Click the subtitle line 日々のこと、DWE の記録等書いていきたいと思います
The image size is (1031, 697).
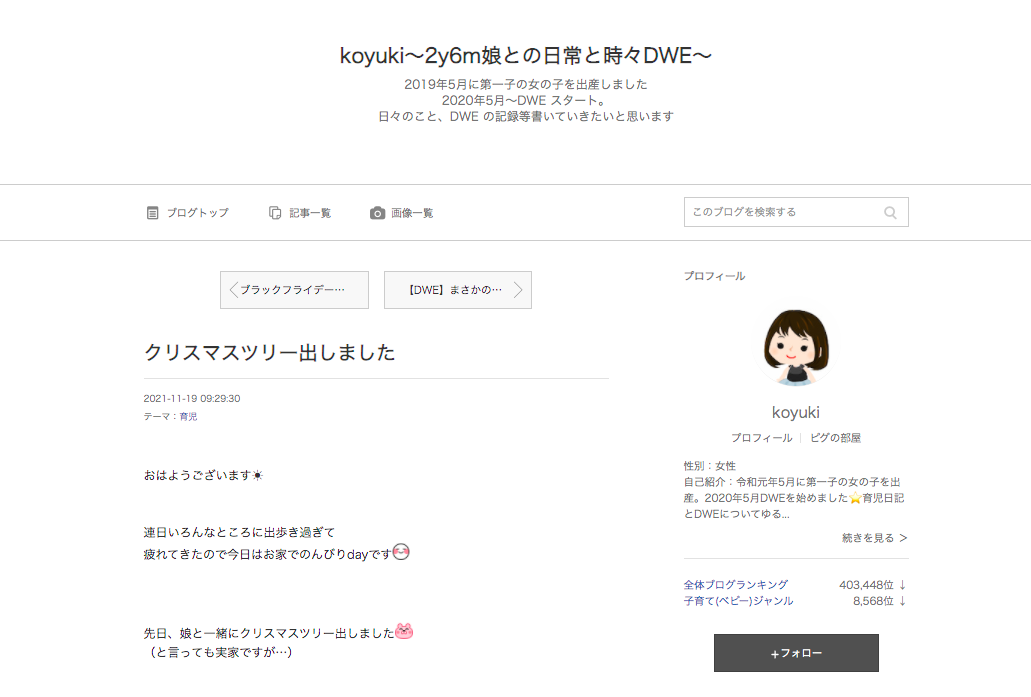tap(525, 116)
